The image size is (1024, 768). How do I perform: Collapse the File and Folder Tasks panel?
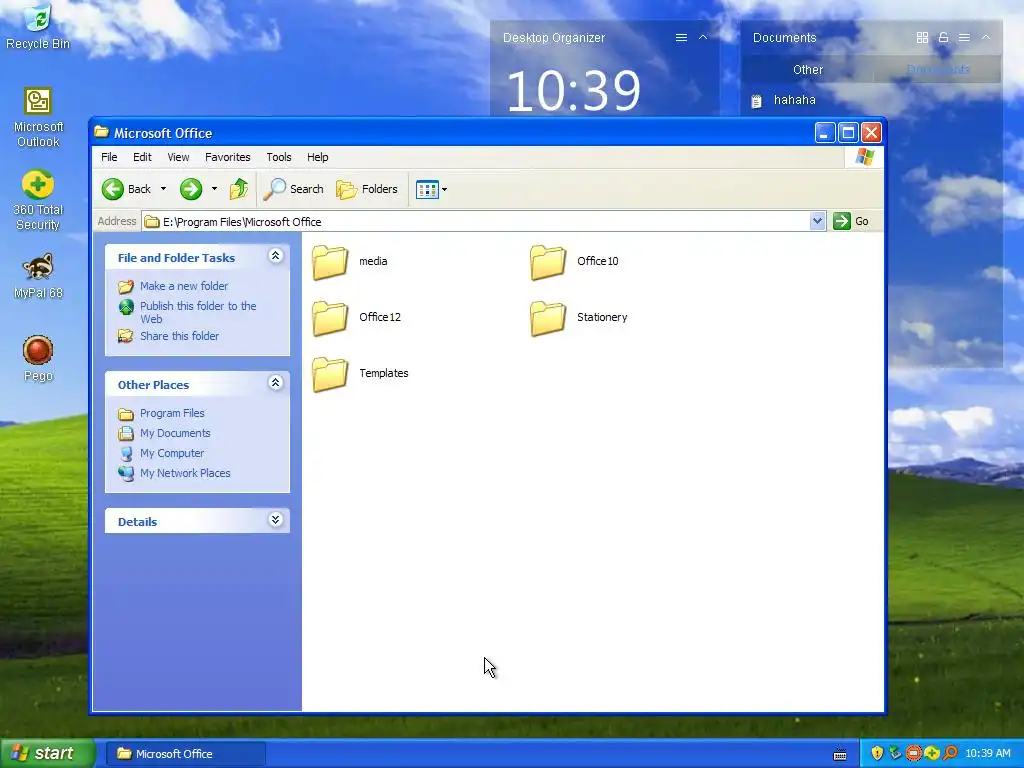[x=276, y=256]
